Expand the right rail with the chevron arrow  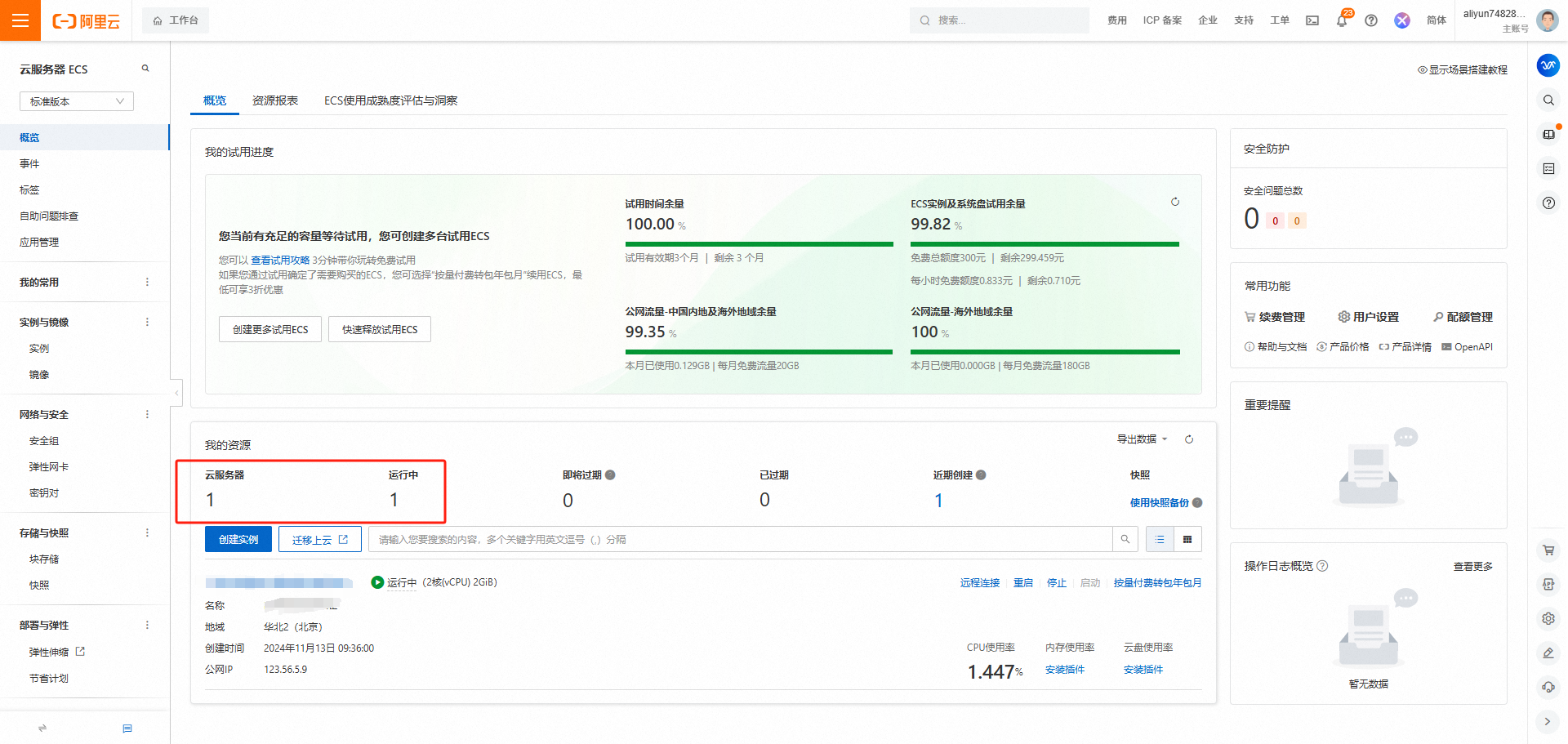pyautogui.click(x=1548, y=721)
